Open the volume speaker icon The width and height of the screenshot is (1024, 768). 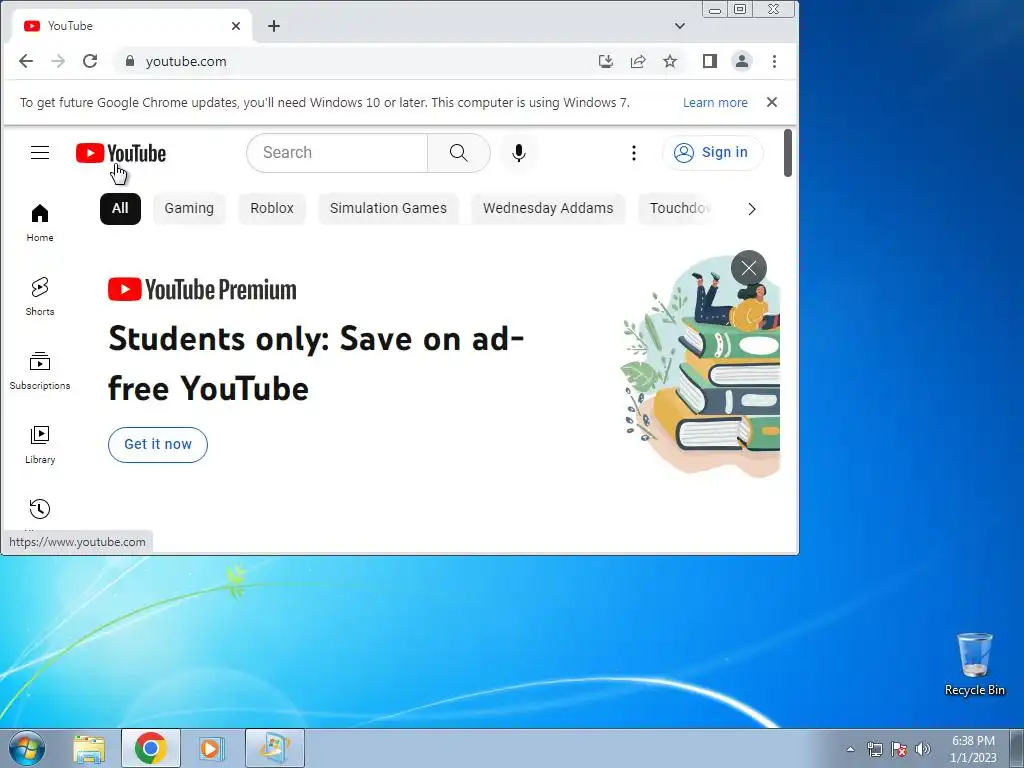point(923,749)
